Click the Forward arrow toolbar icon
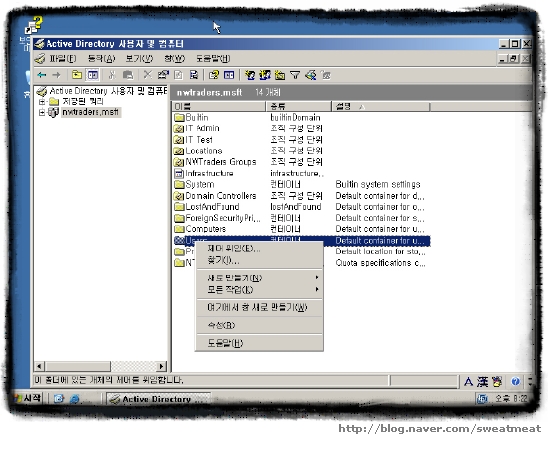 coord(56,75)
